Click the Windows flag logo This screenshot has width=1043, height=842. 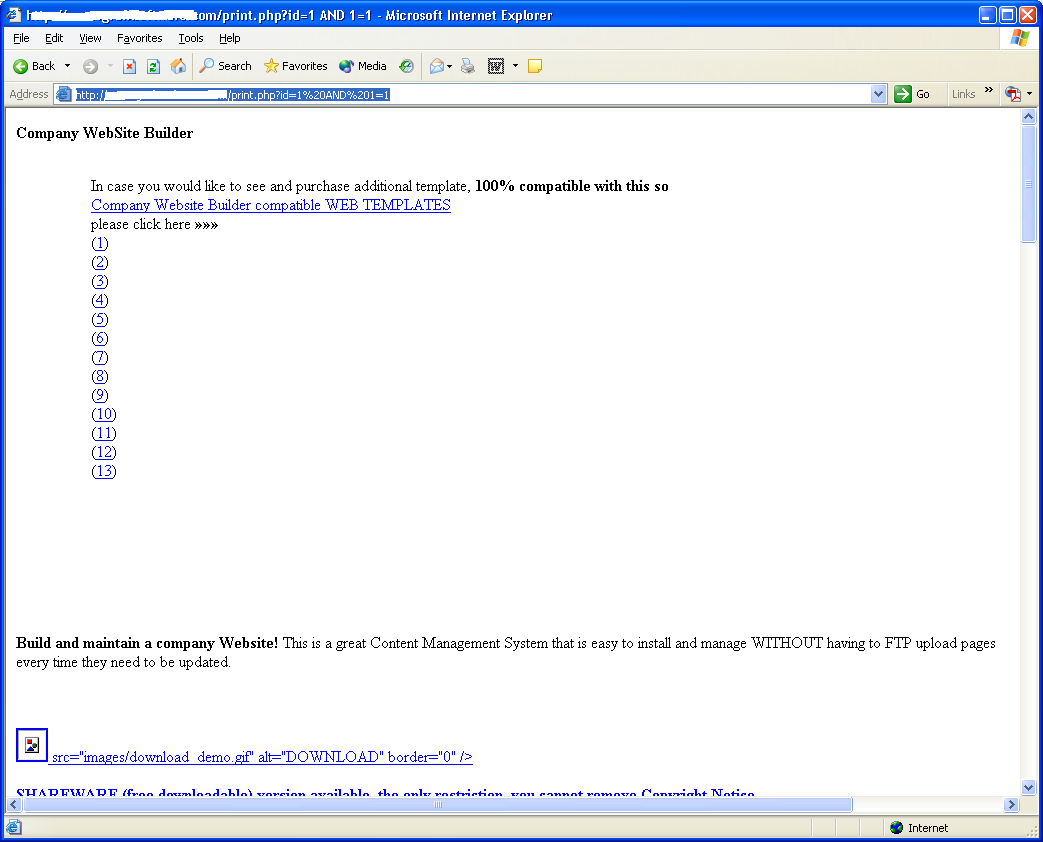1020,38
